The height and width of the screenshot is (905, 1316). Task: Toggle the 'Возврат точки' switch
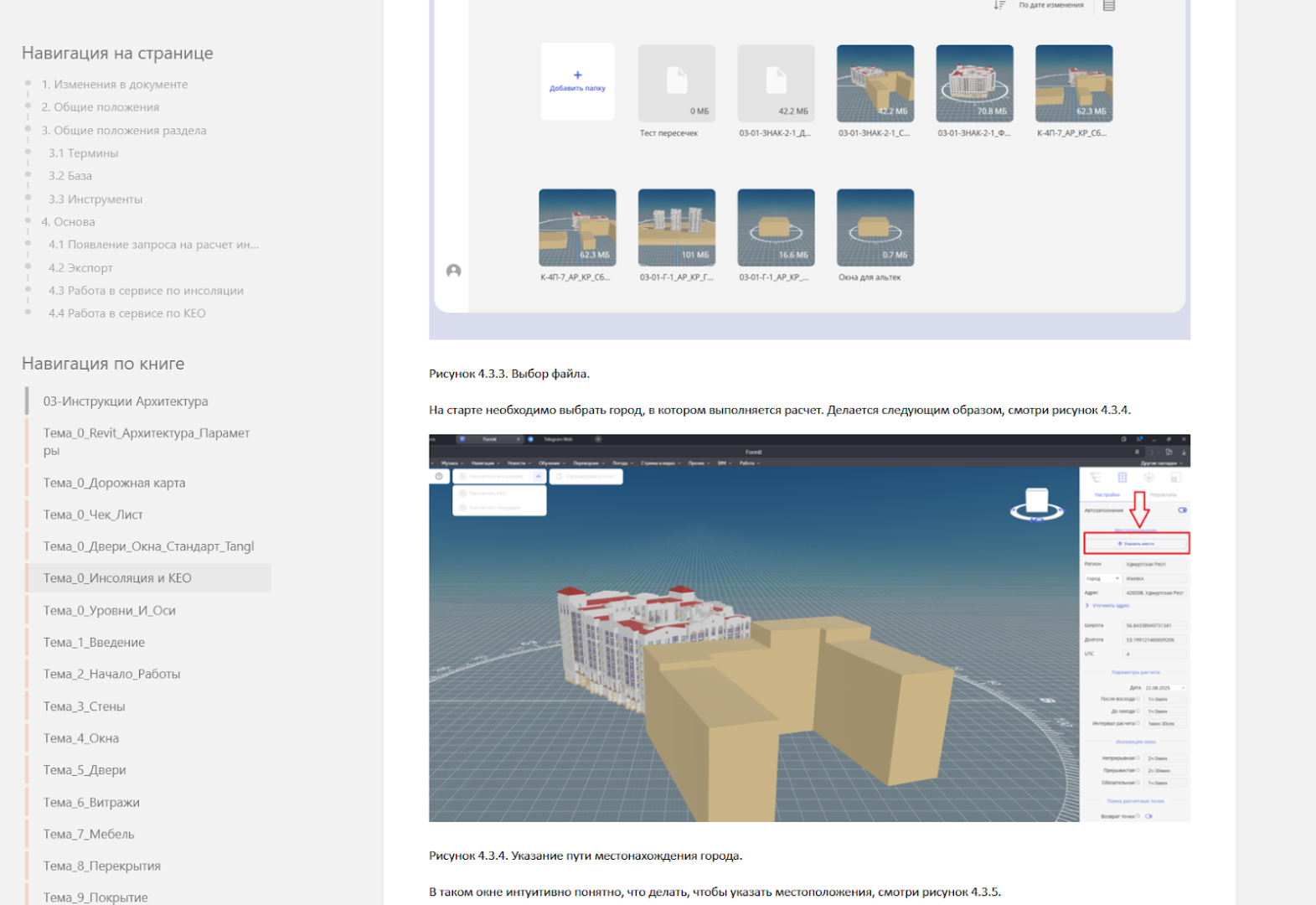[x=1148, y=816]
